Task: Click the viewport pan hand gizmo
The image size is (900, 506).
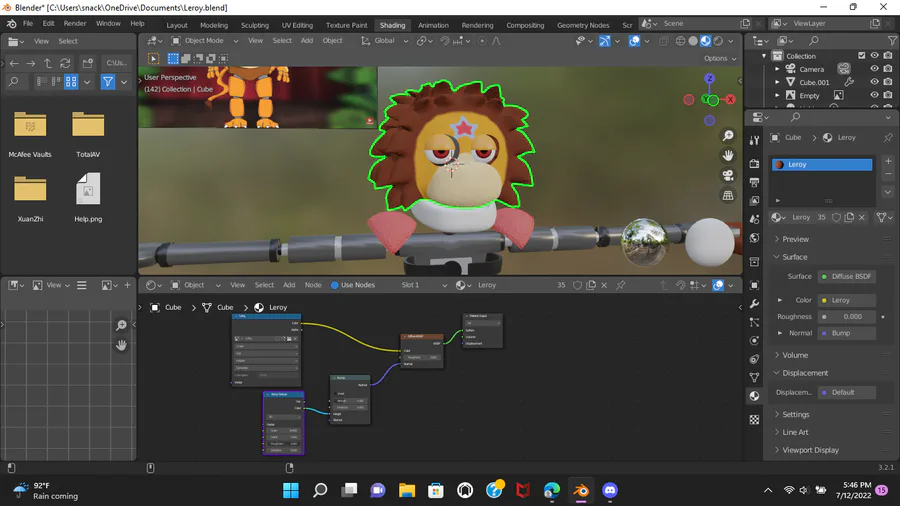Action: point(728,155)
